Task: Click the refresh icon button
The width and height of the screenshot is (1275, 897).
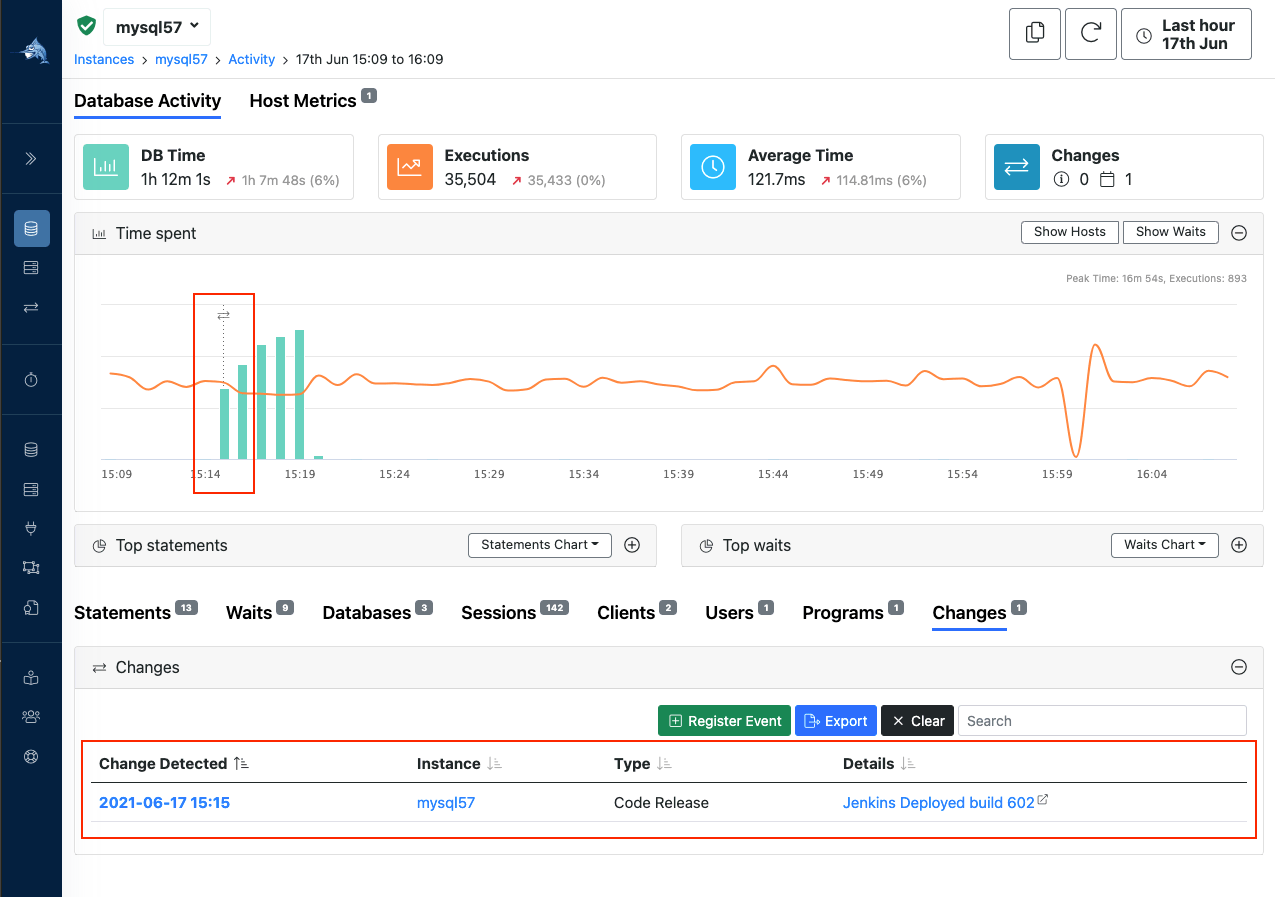Action: [1090, 34]
